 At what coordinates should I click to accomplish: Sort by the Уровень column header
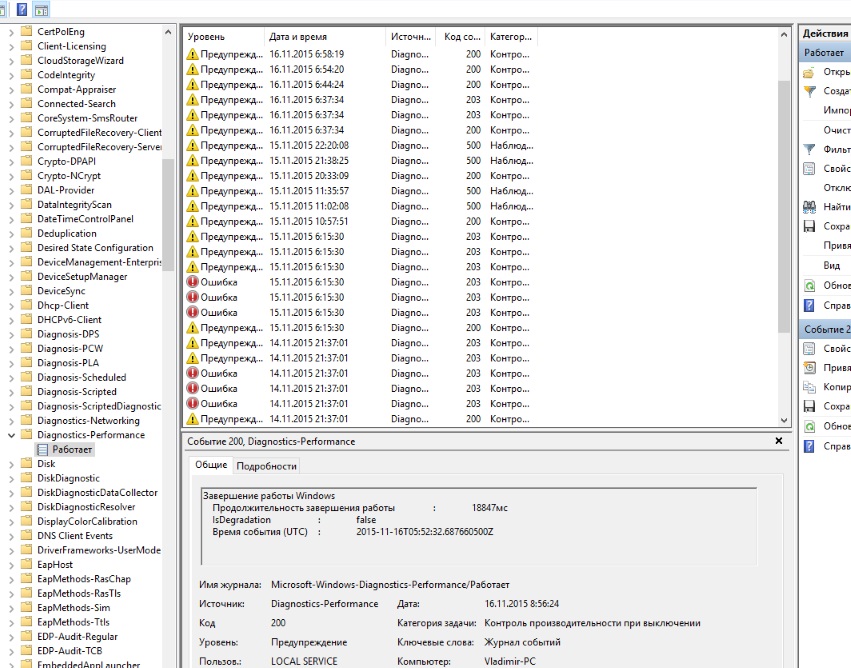[x=224, y=37]
